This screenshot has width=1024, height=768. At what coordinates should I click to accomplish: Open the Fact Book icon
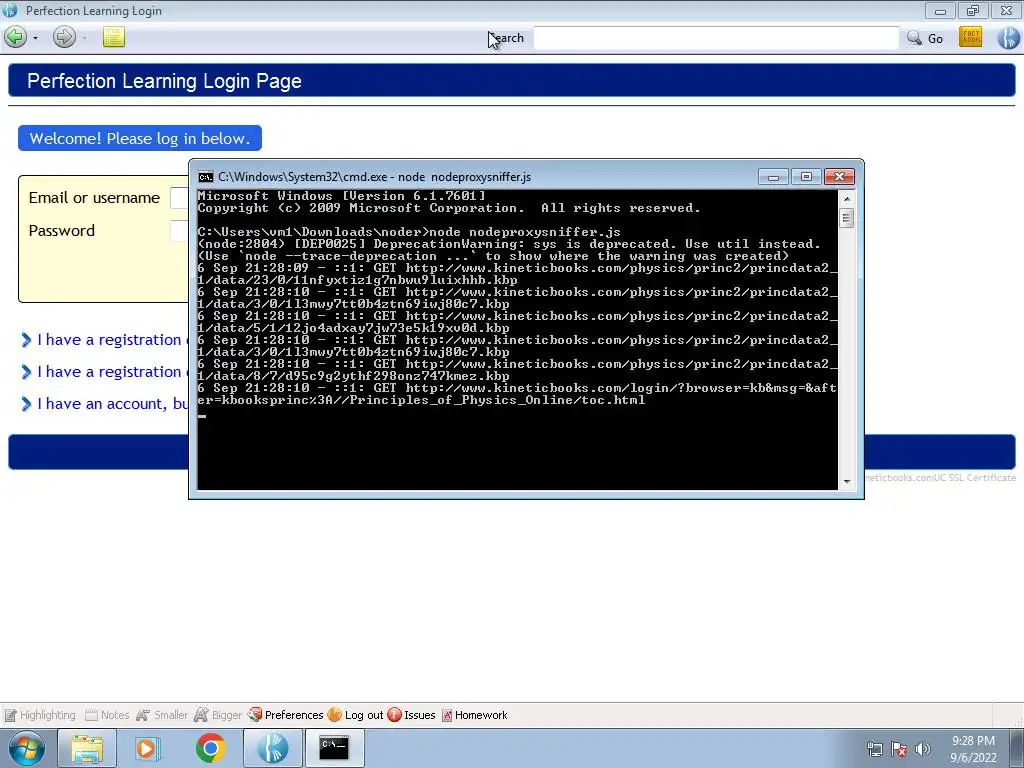970,37
